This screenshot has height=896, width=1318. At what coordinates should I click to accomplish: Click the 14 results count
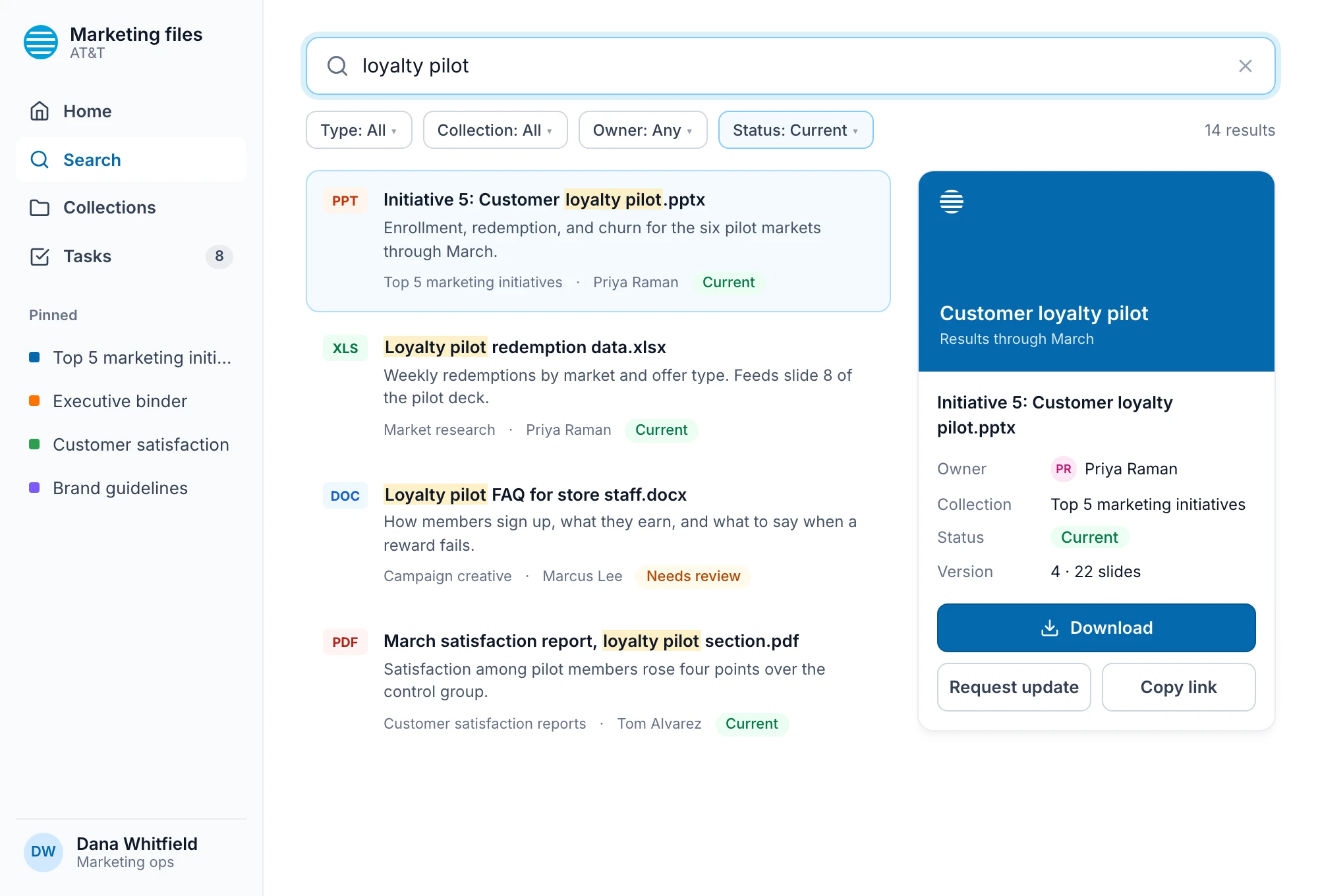[1240, 130]
